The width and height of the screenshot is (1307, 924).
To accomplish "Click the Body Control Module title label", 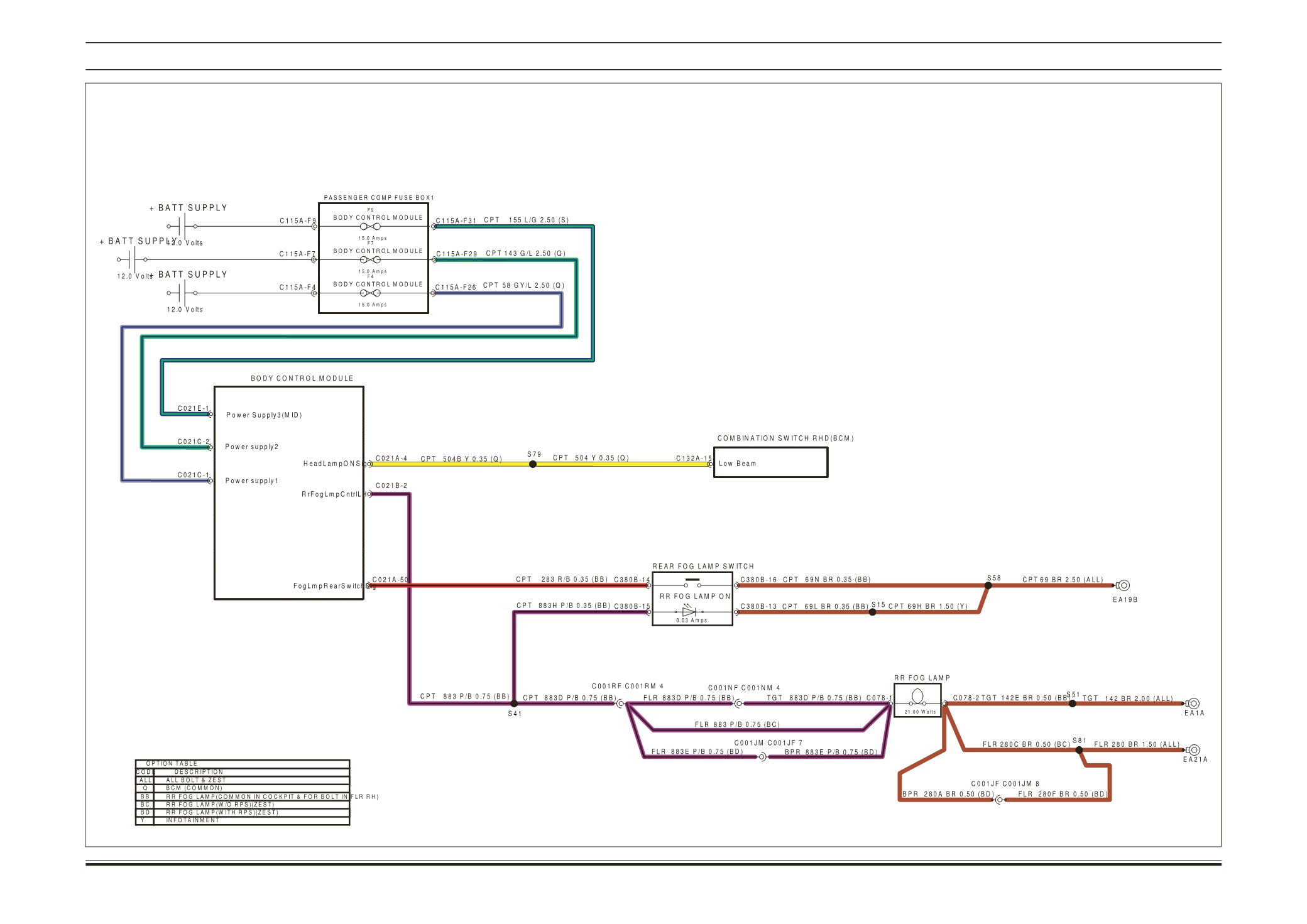I will click(x=302, y=378).
